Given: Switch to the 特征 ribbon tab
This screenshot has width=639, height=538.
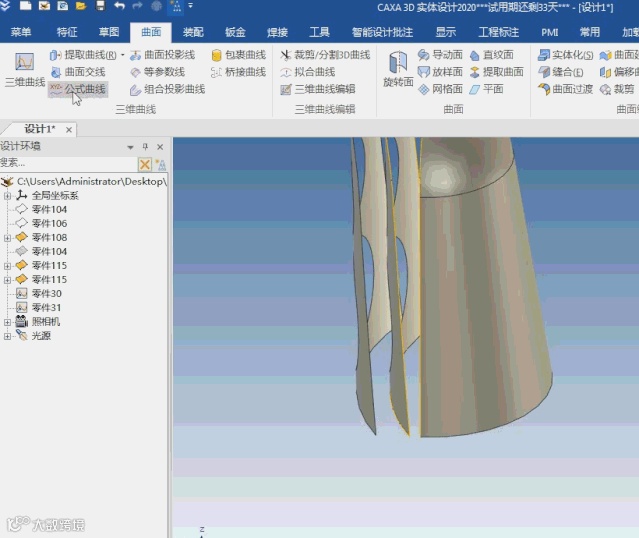Looking at the screenshot, I should pyautogui.click(x=67, y=32).
